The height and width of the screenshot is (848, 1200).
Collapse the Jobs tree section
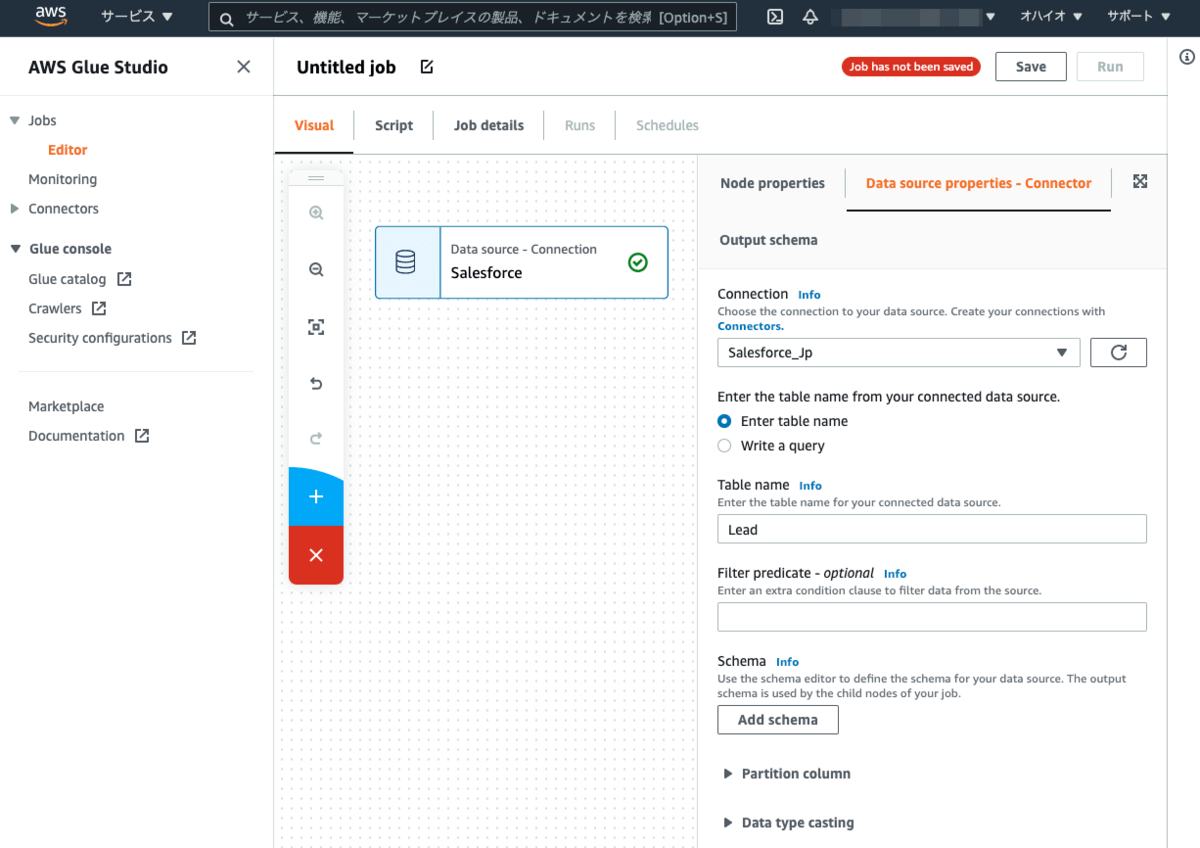tap(15, 120)
